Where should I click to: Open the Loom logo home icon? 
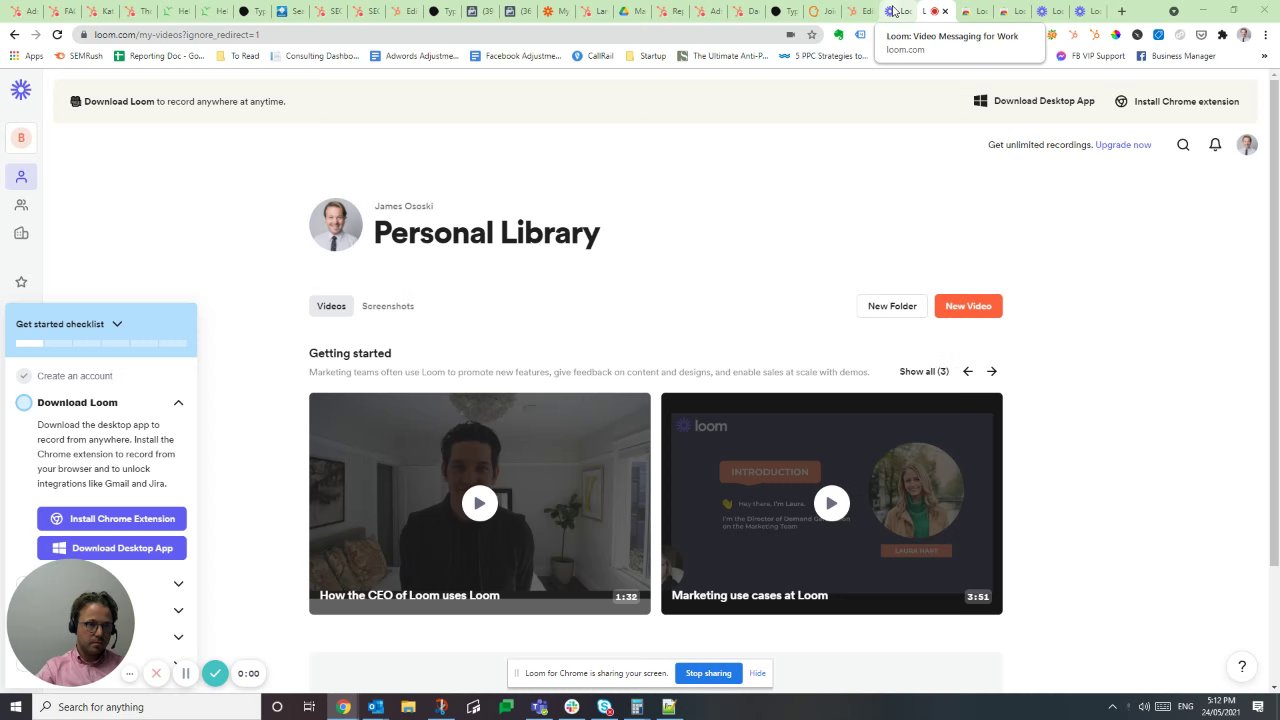[x=21, y=90]
